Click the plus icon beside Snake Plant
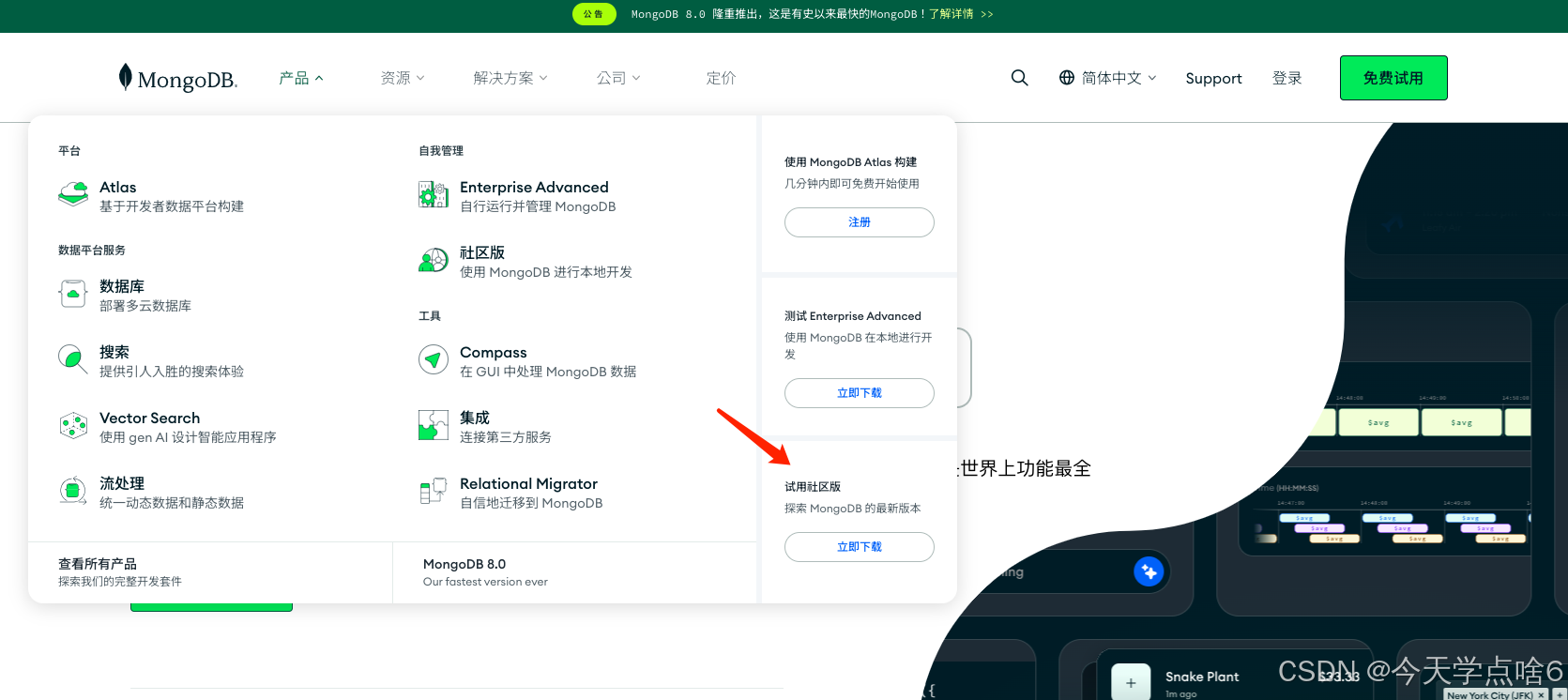This screenshot has height=700, width=1568. pyautogui.click(x=1131, y=682)
